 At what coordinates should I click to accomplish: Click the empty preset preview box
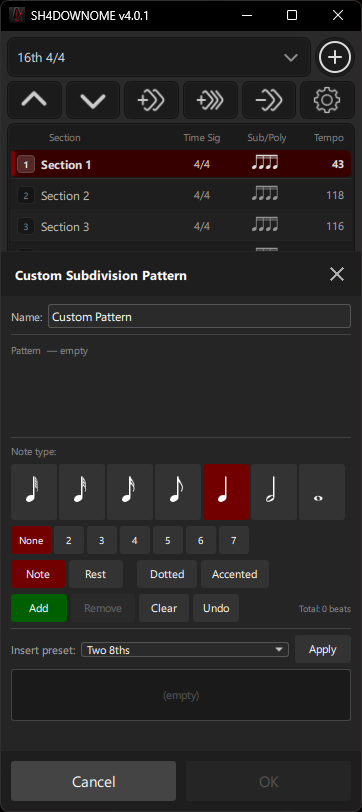tap(181, 695)
